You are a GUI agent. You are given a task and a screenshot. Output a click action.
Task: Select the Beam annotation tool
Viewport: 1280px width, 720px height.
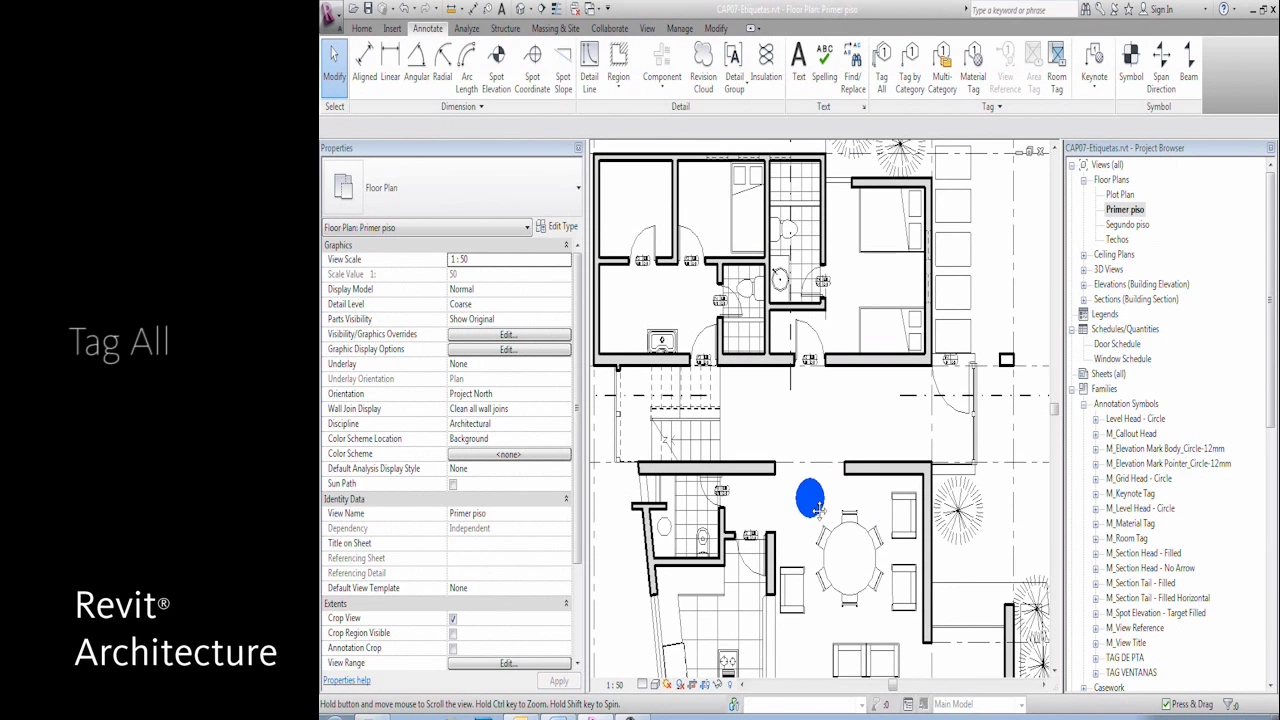[x=1189, y=66]
